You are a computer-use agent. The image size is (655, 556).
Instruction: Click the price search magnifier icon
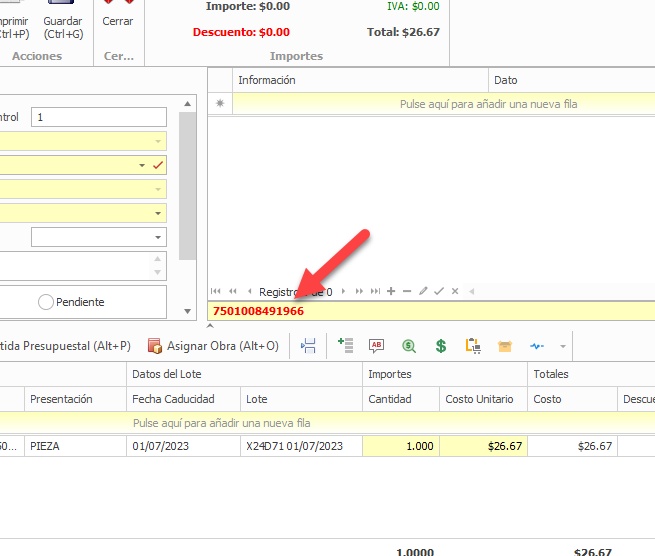(x=409, y=346)
